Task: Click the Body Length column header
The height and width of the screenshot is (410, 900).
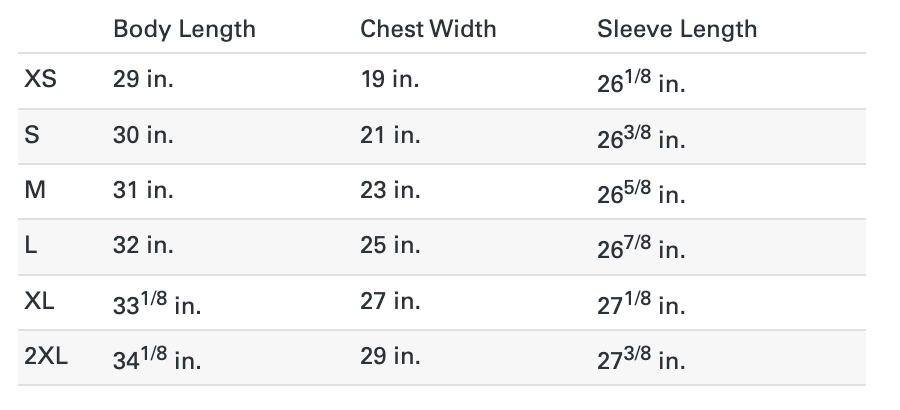Action: (x=184, y=29)
